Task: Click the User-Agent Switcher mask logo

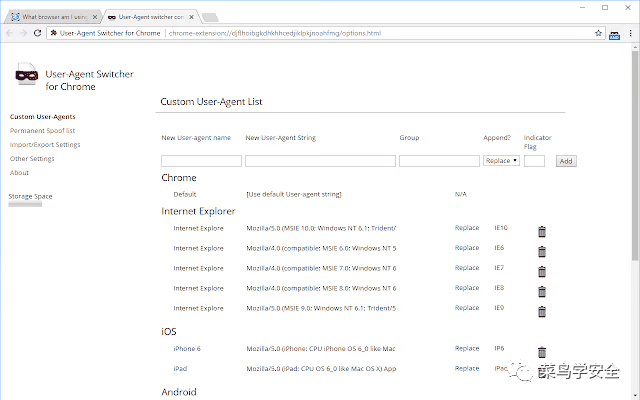Action: click(27, 74)
